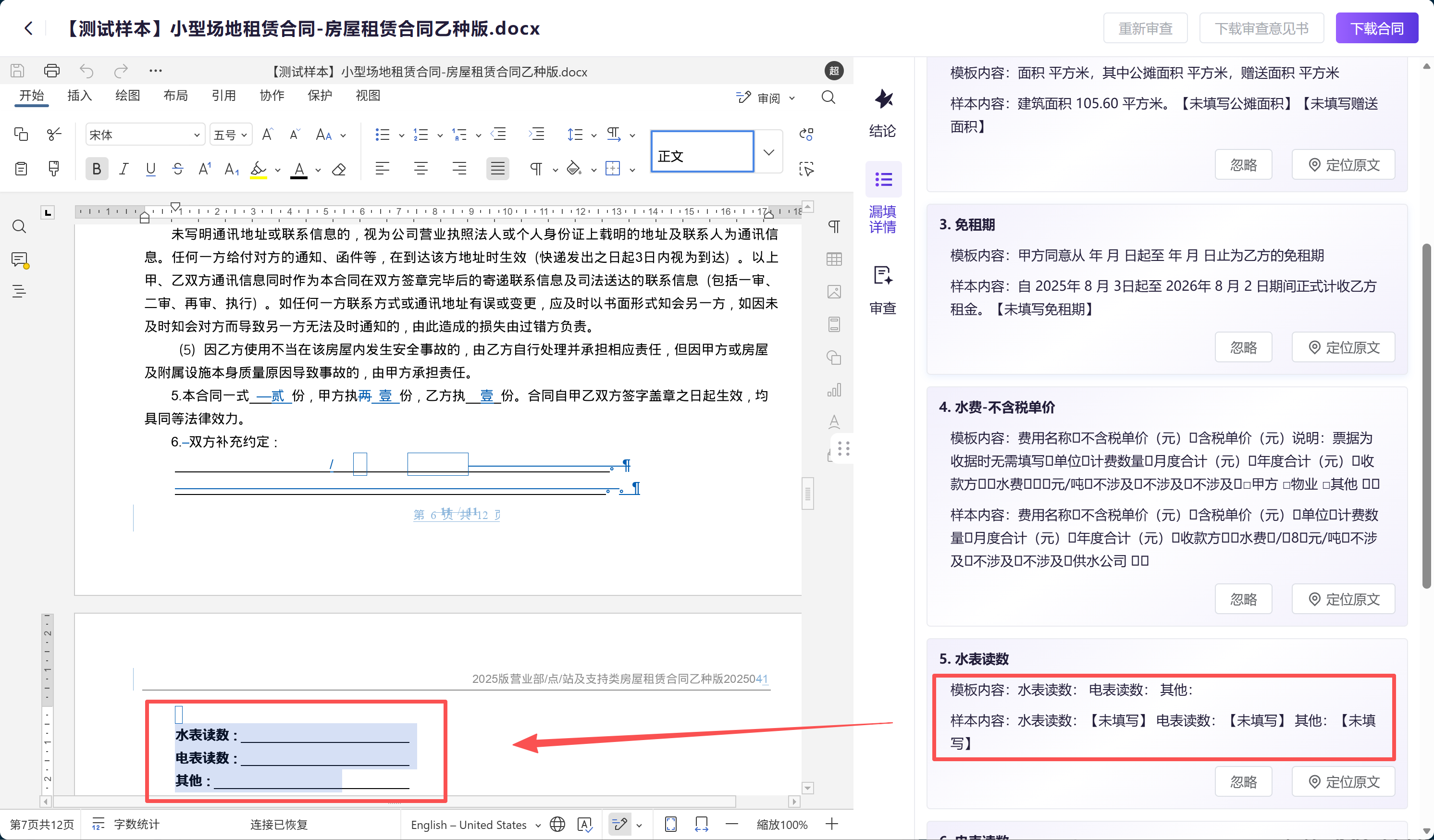
Task: Click the 下载合同 button
Action: [x=1376, y=28]
